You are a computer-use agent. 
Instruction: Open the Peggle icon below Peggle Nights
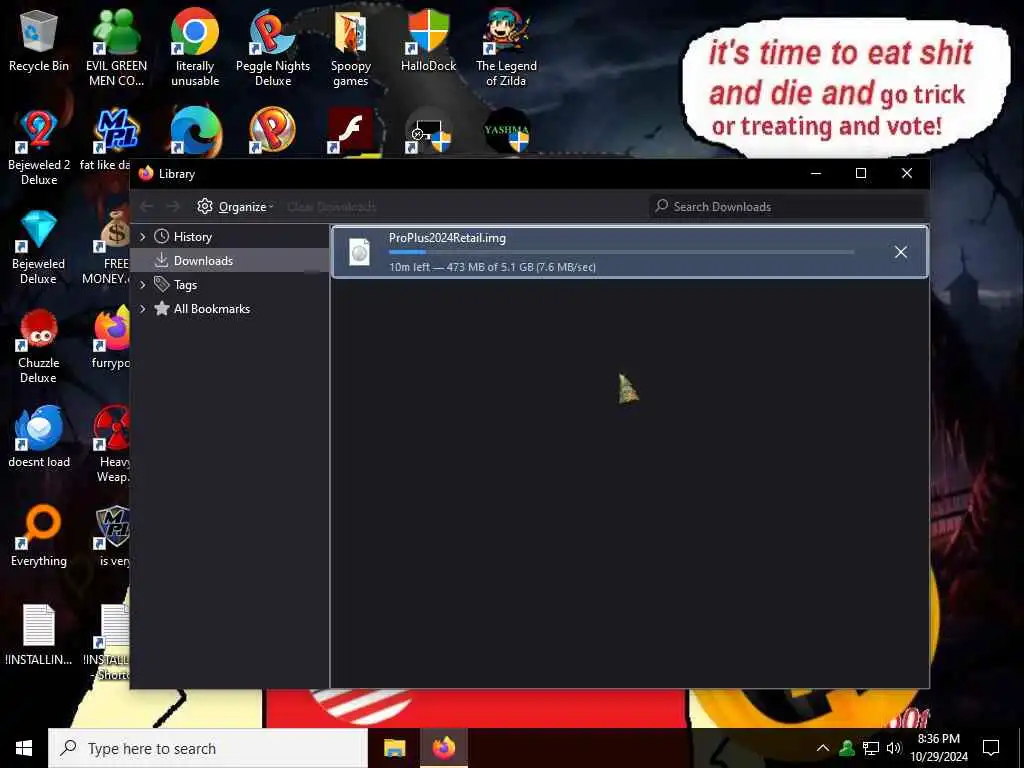pyautogui.click(x=272, y=131)
